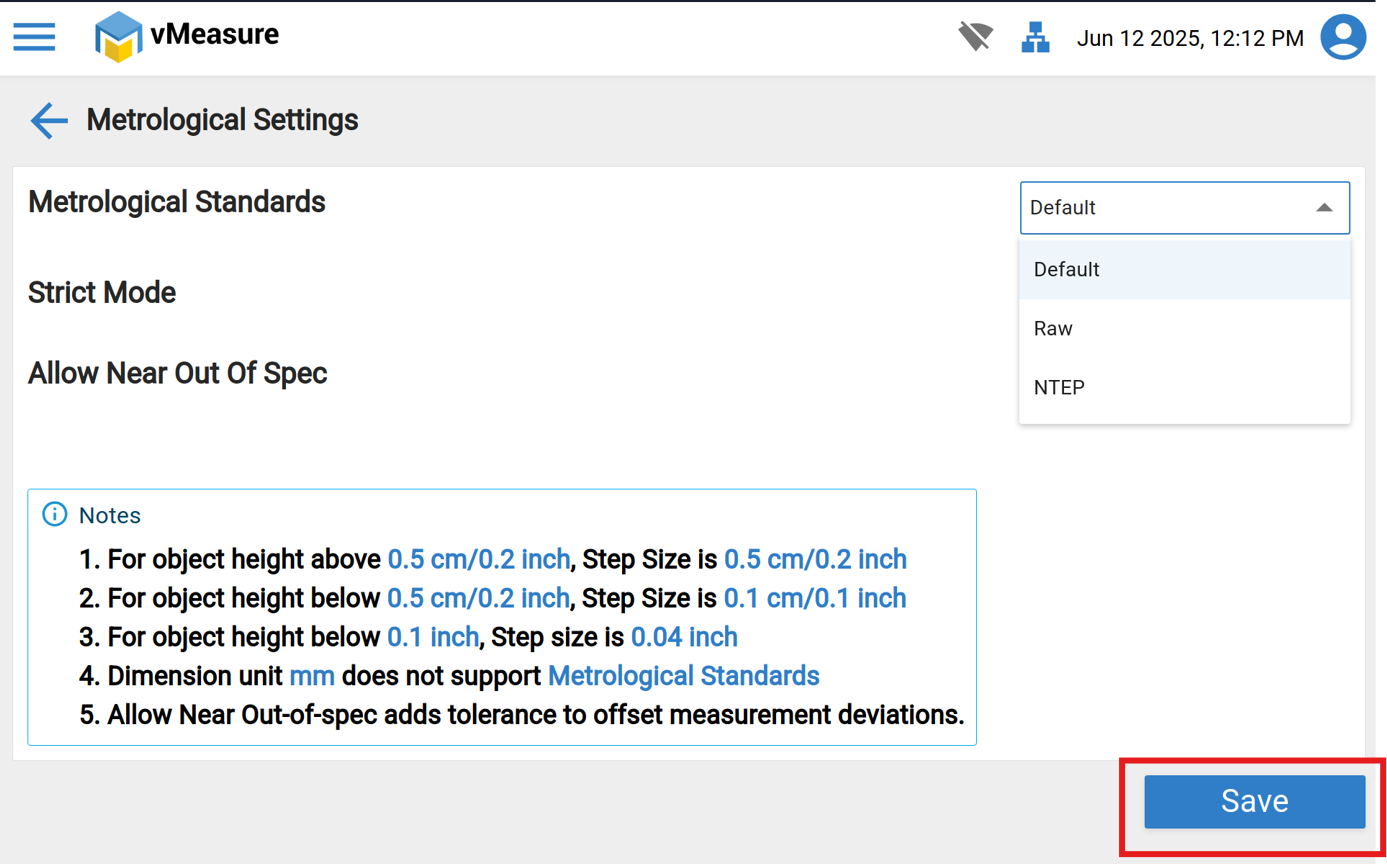Viewport: 1387px width, 864px height.
Task: Open the hamburger navigation menu
Action: (34, 38)
